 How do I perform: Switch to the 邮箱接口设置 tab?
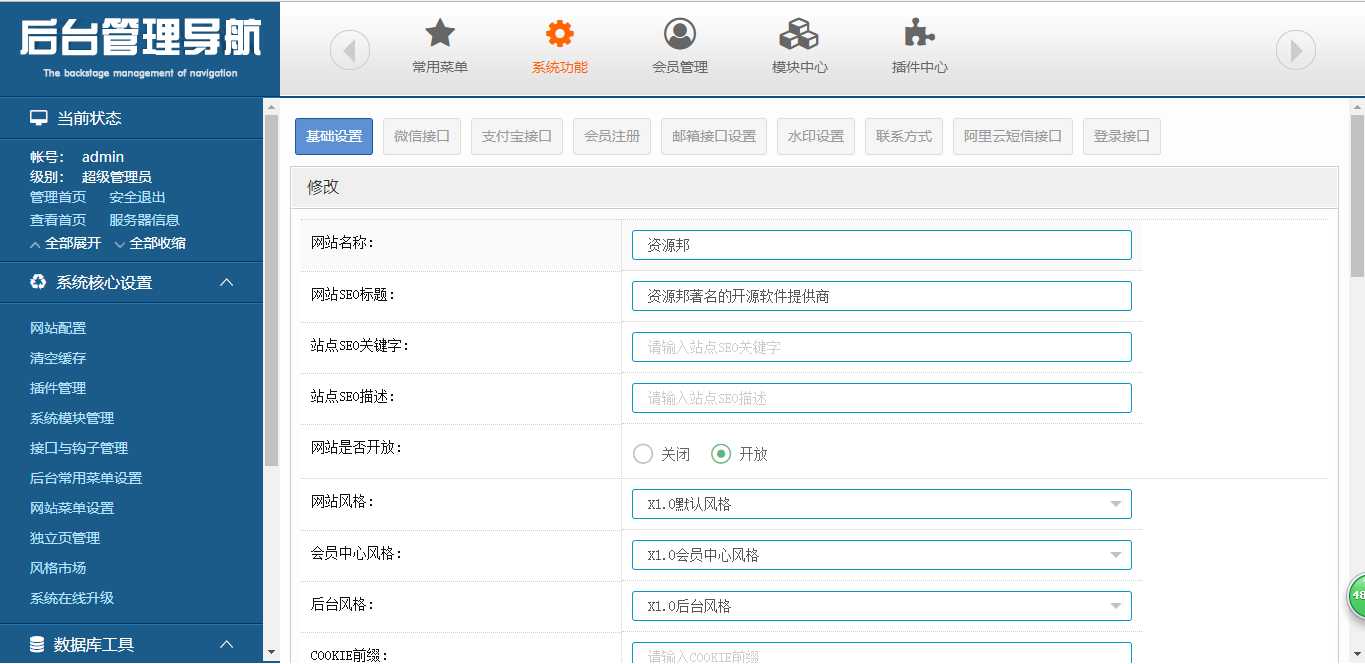714,136
